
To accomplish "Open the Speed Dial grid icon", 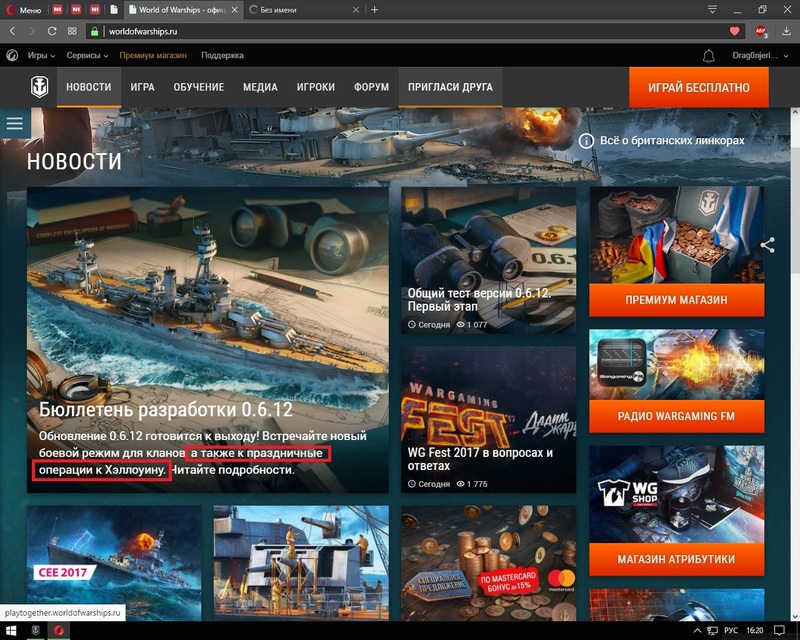I will point(72,31).
